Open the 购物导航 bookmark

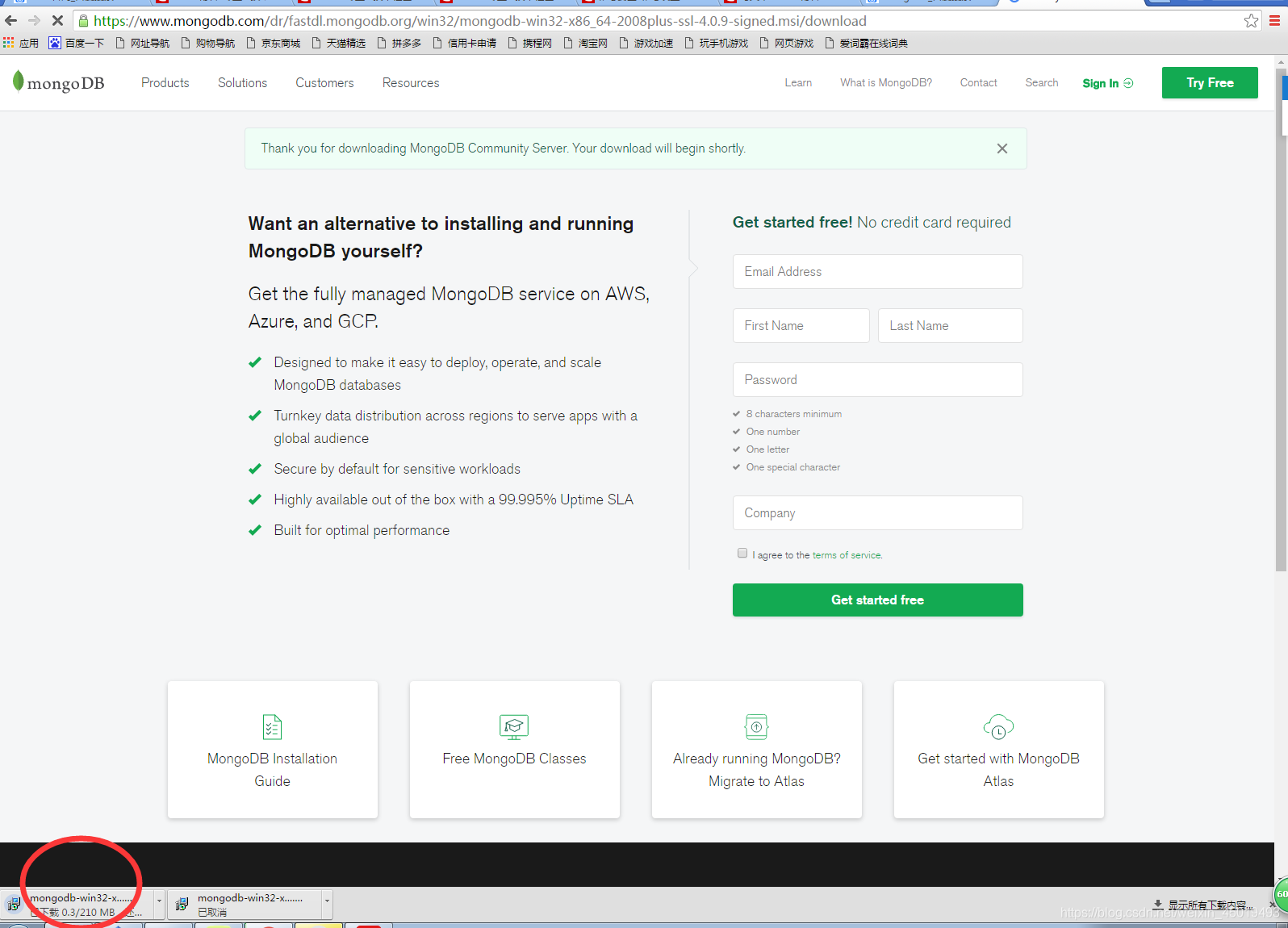coord(208,43)
